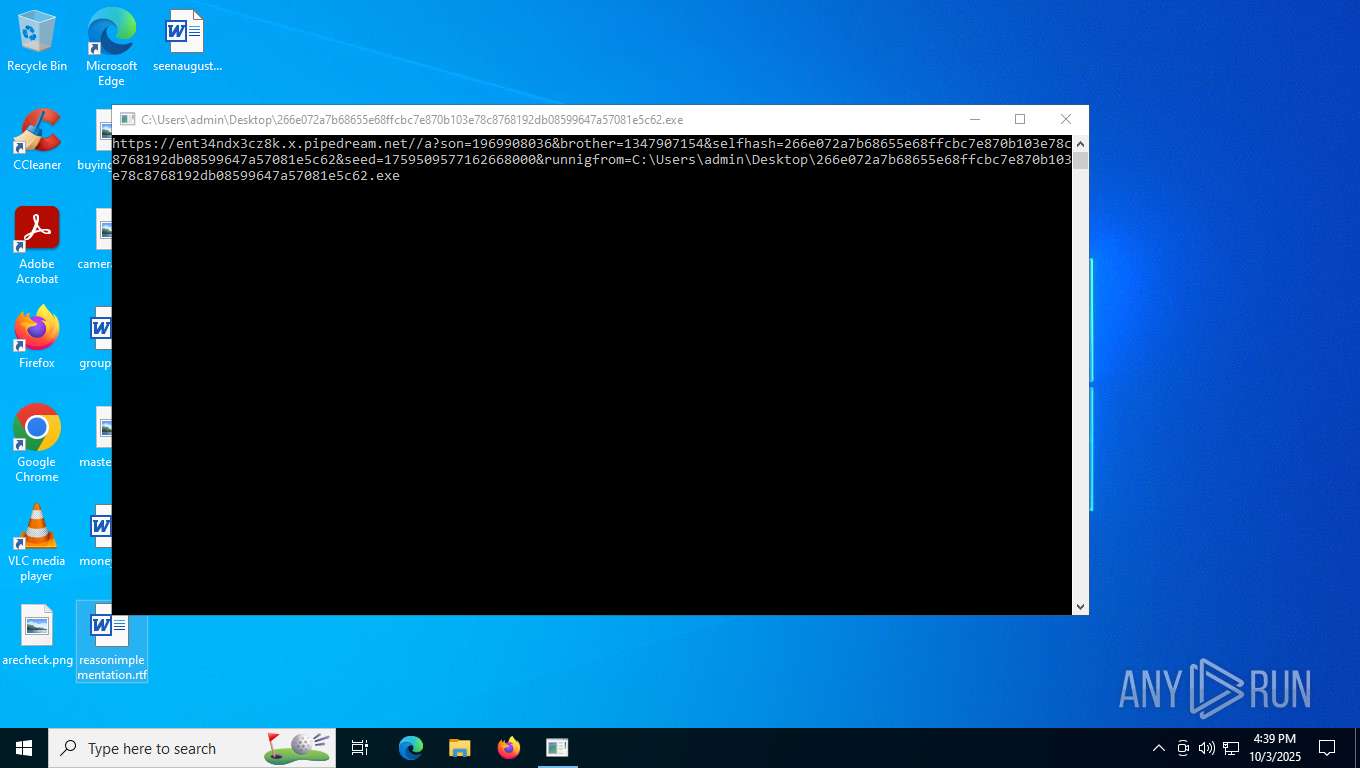
Task: Open network status tray icon
Action: (x=1231, y=748)
